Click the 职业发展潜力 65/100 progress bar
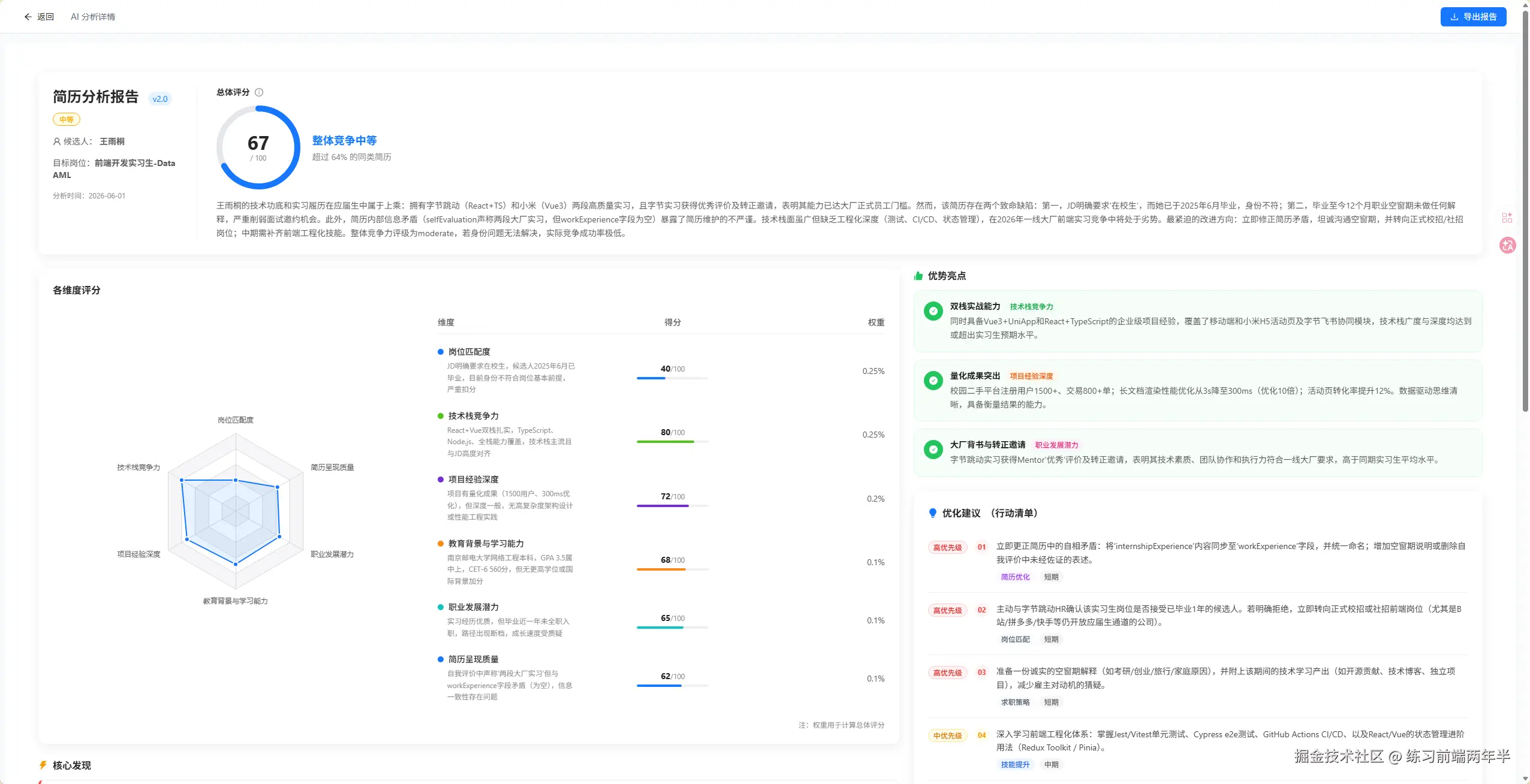The height and width of the screenshot is (784, 1530). pos(672,628)
